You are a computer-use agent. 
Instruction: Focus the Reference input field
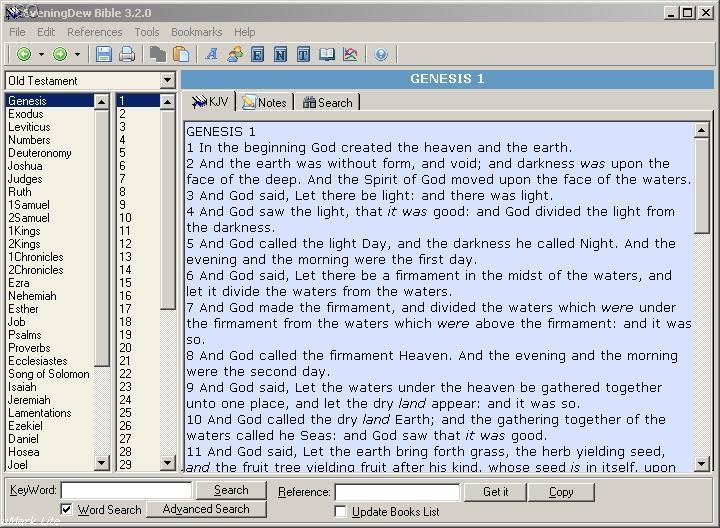[x=397, y=492]
